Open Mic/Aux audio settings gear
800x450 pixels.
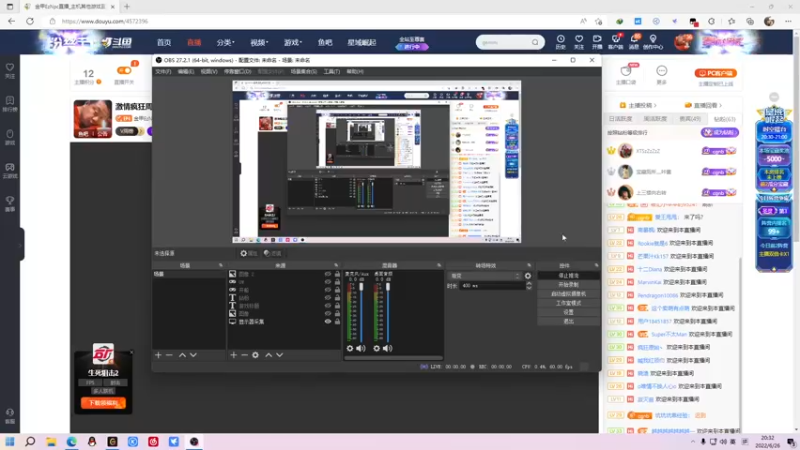[x=350, y=348]
